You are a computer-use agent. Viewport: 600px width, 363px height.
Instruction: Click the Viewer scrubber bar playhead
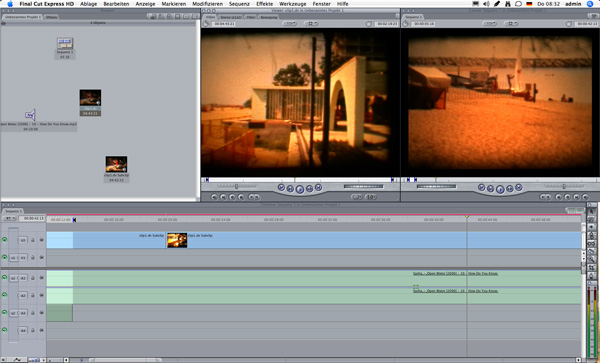click(295, 179)
